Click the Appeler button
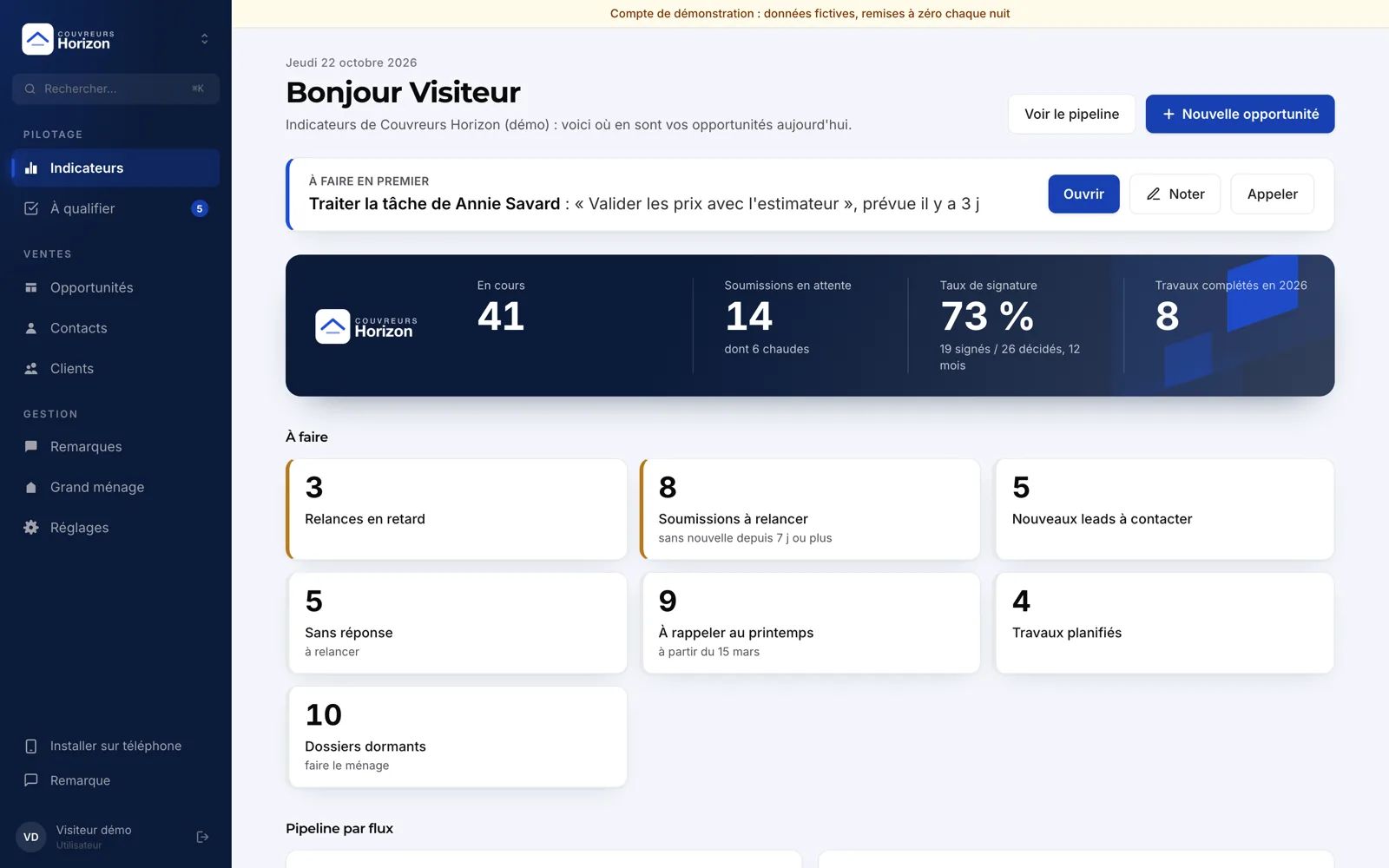1389x868 pixels. click(1272, 194)
